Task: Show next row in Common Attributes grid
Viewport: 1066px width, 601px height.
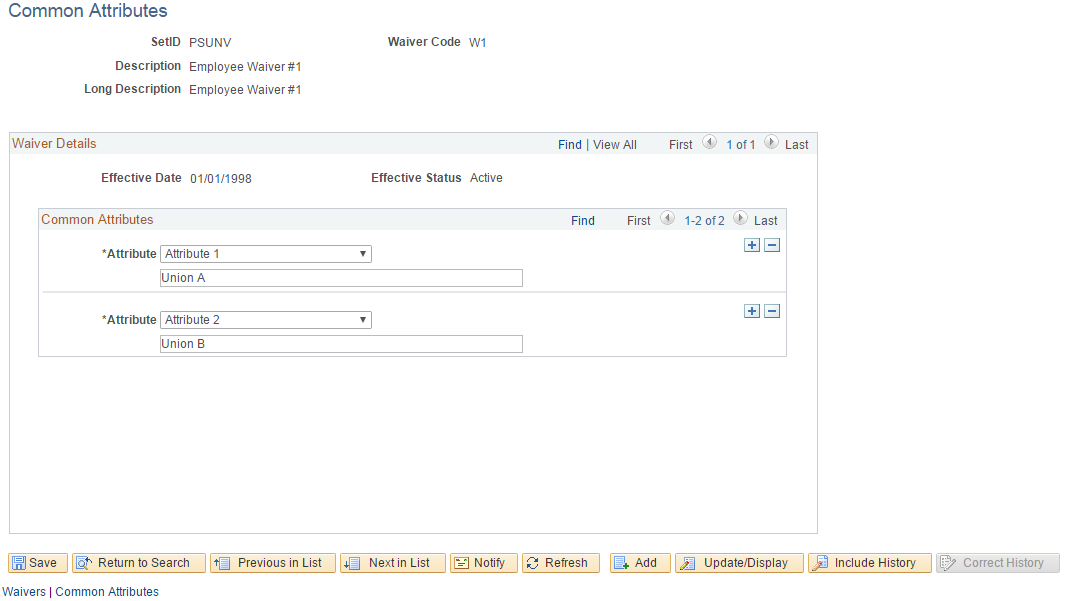Action: point(740,218)
